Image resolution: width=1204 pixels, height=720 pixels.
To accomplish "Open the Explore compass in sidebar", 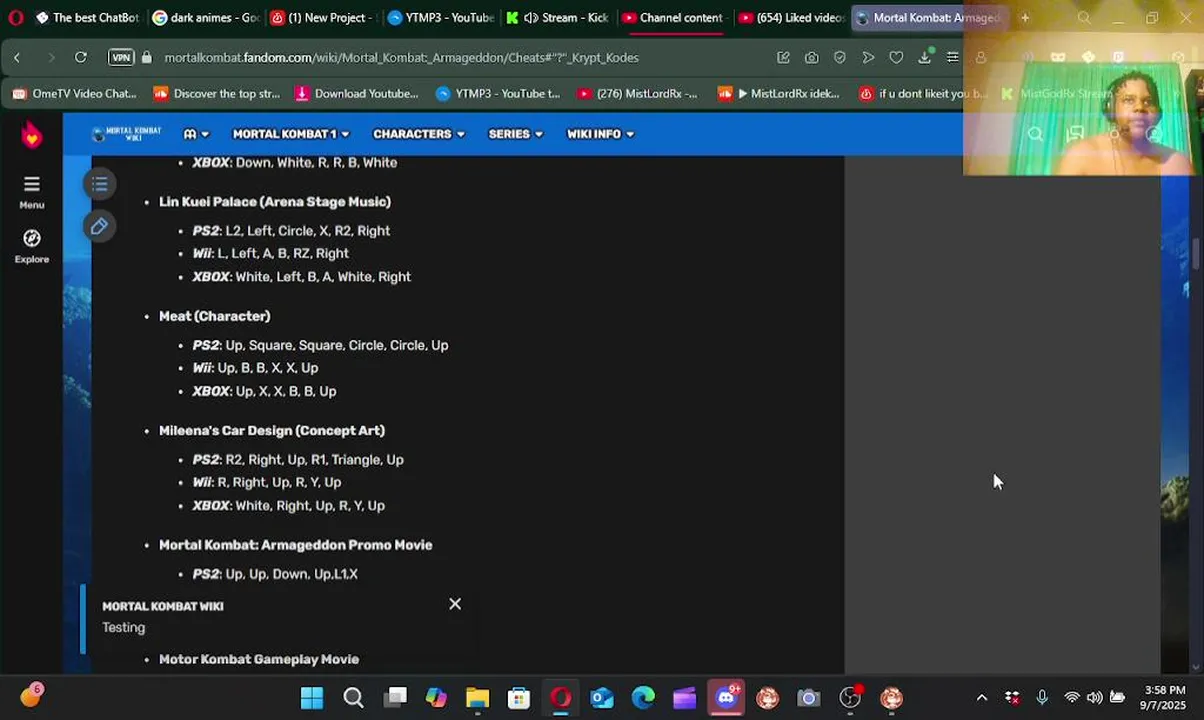I will (x=31, y=246).
